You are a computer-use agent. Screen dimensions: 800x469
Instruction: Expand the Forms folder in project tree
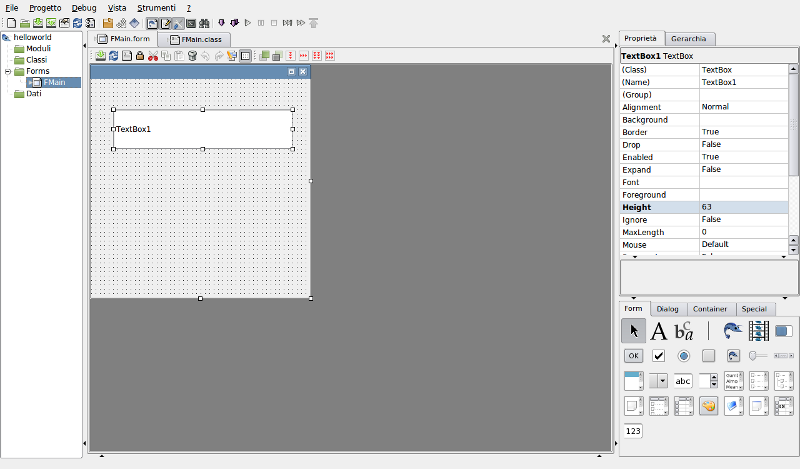tap(7, 71)
